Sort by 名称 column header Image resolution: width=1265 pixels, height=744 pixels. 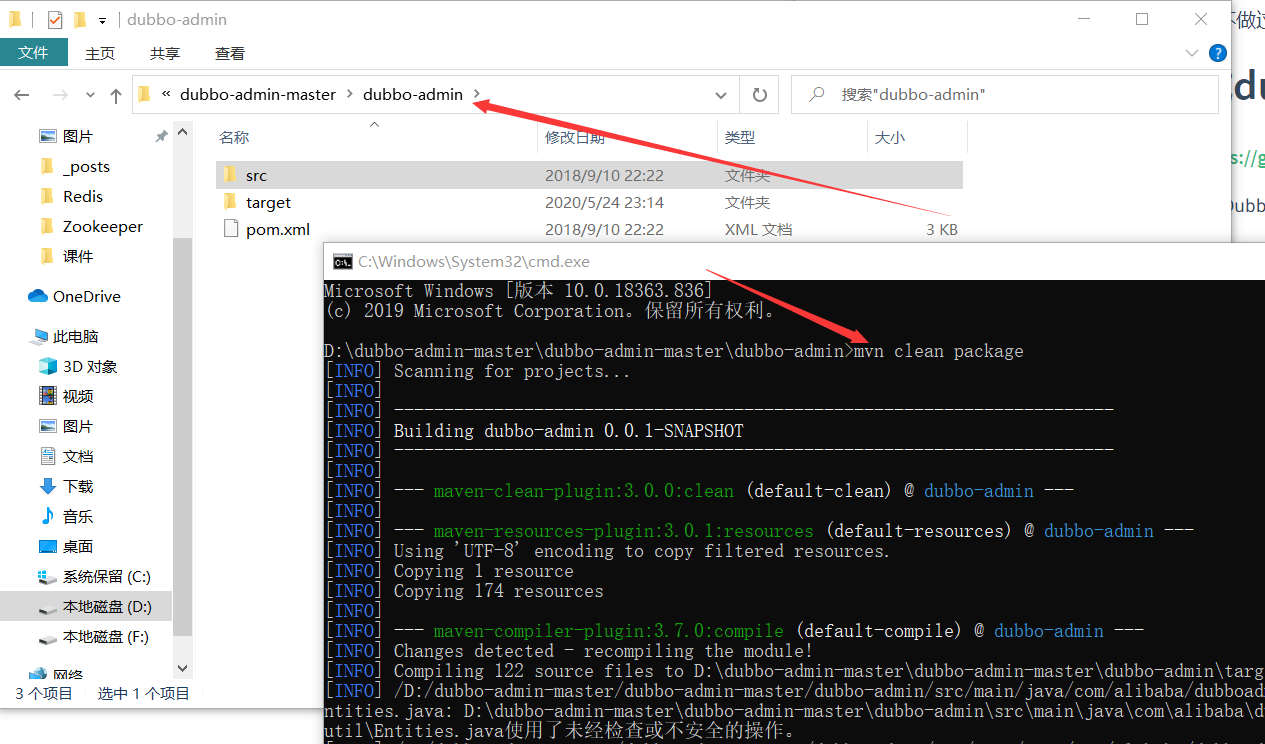[x=234, y=138]
